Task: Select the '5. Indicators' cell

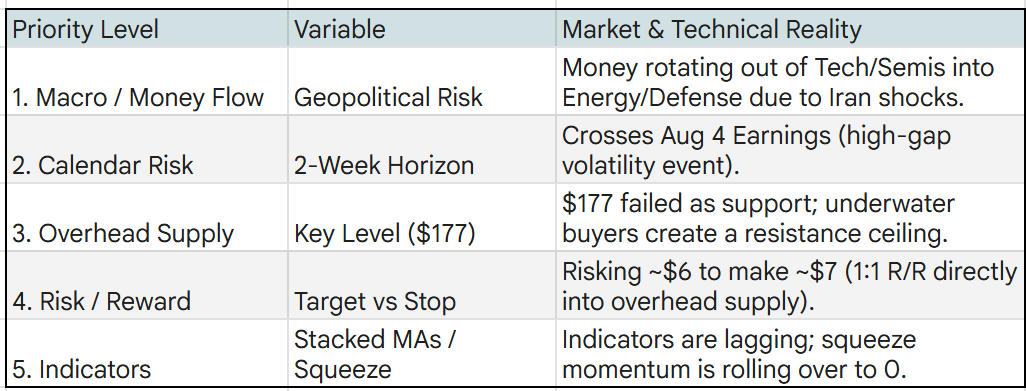Action: (x=147, y=353)
